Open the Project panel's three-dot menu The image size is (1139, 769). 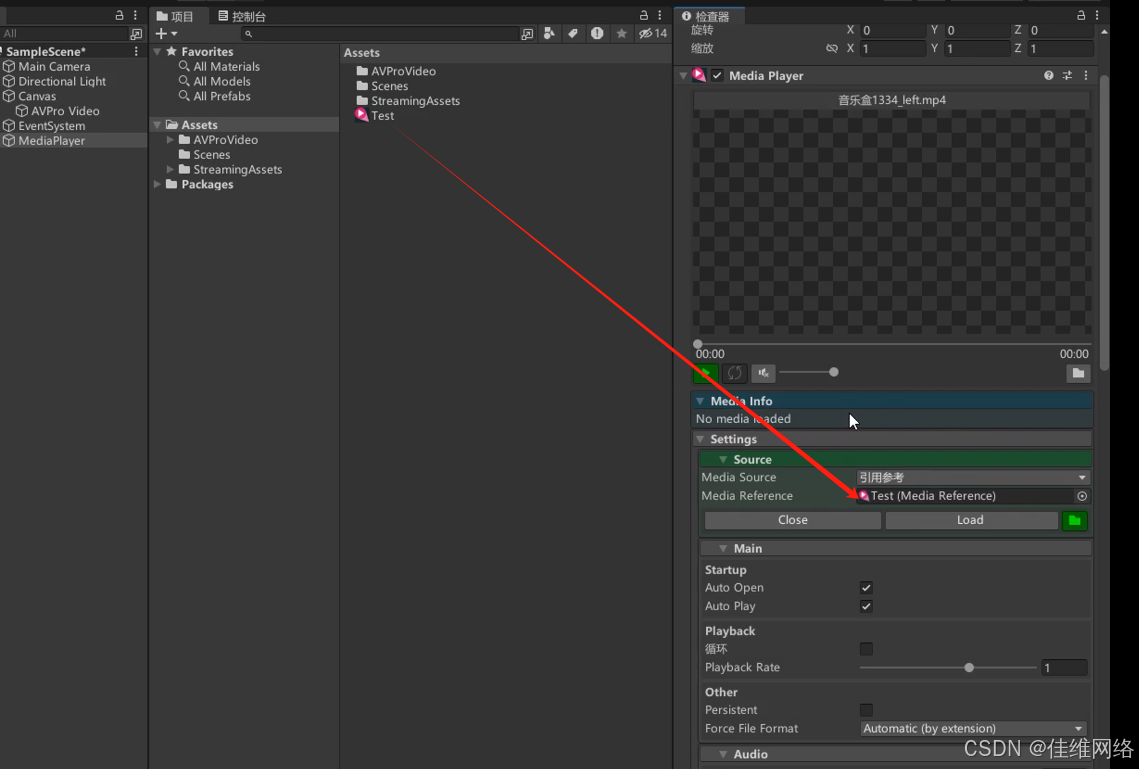660,15
